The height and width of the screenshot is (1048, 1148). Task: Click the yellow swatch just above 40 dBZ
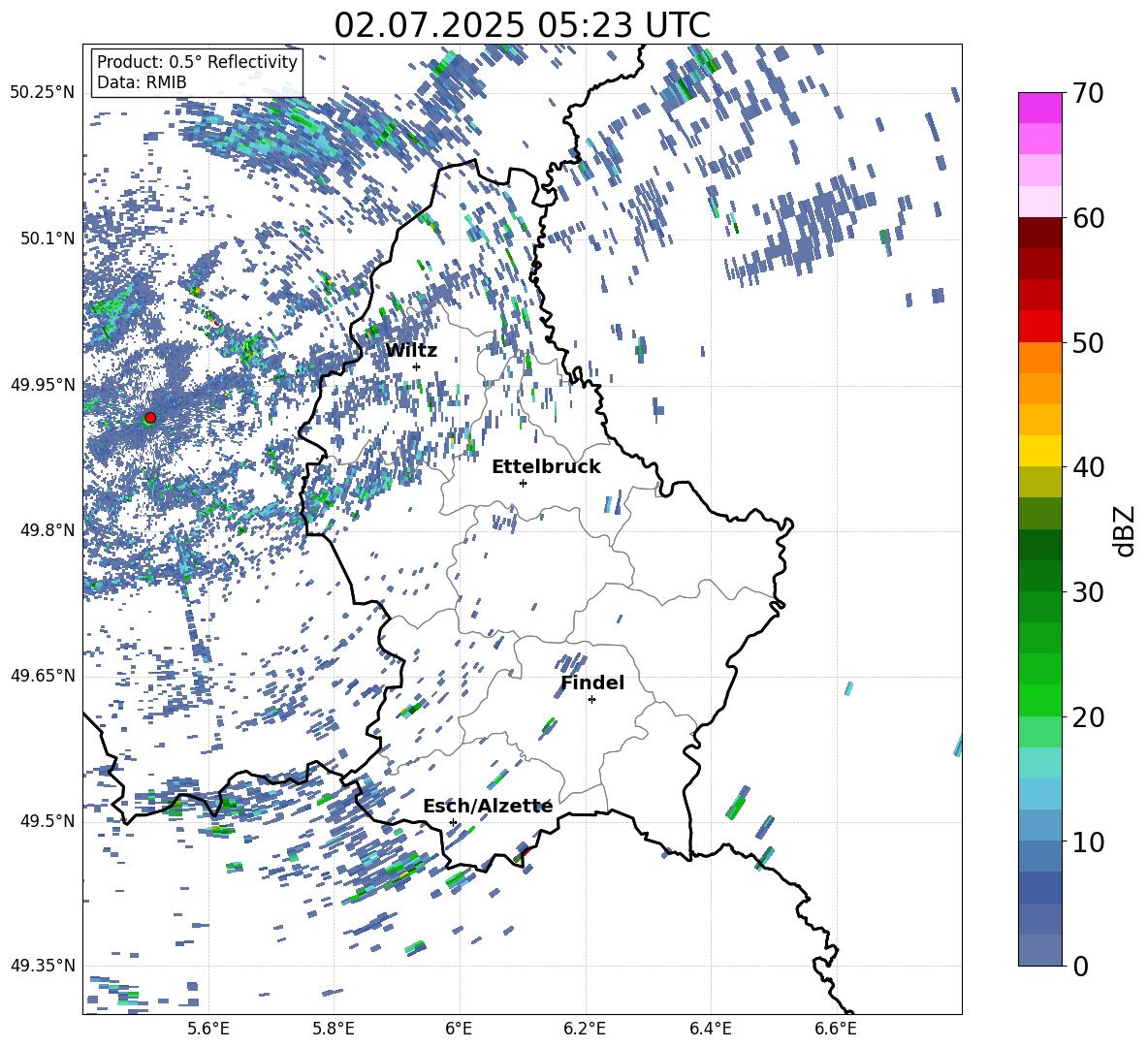coord(1040,451)
